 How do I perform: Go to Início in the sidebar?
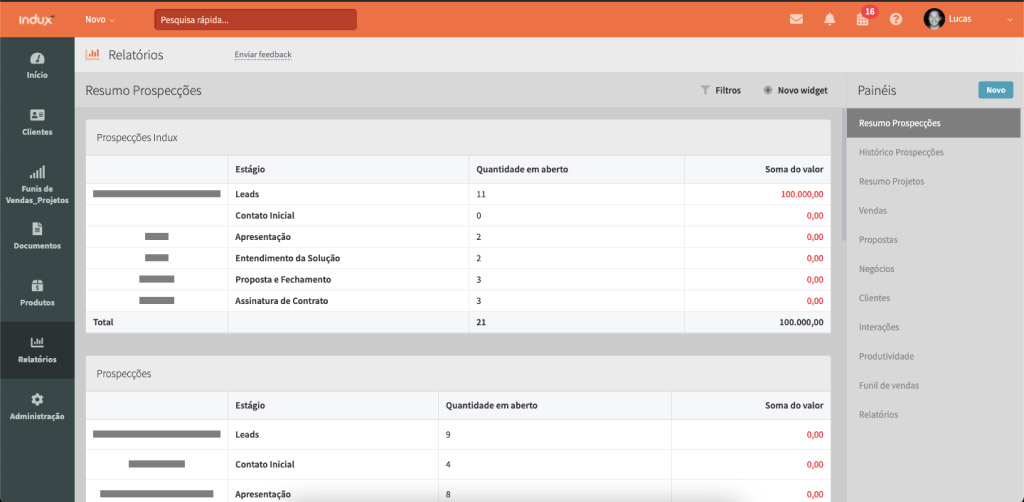pyautogui.click(x=37, y=65)
